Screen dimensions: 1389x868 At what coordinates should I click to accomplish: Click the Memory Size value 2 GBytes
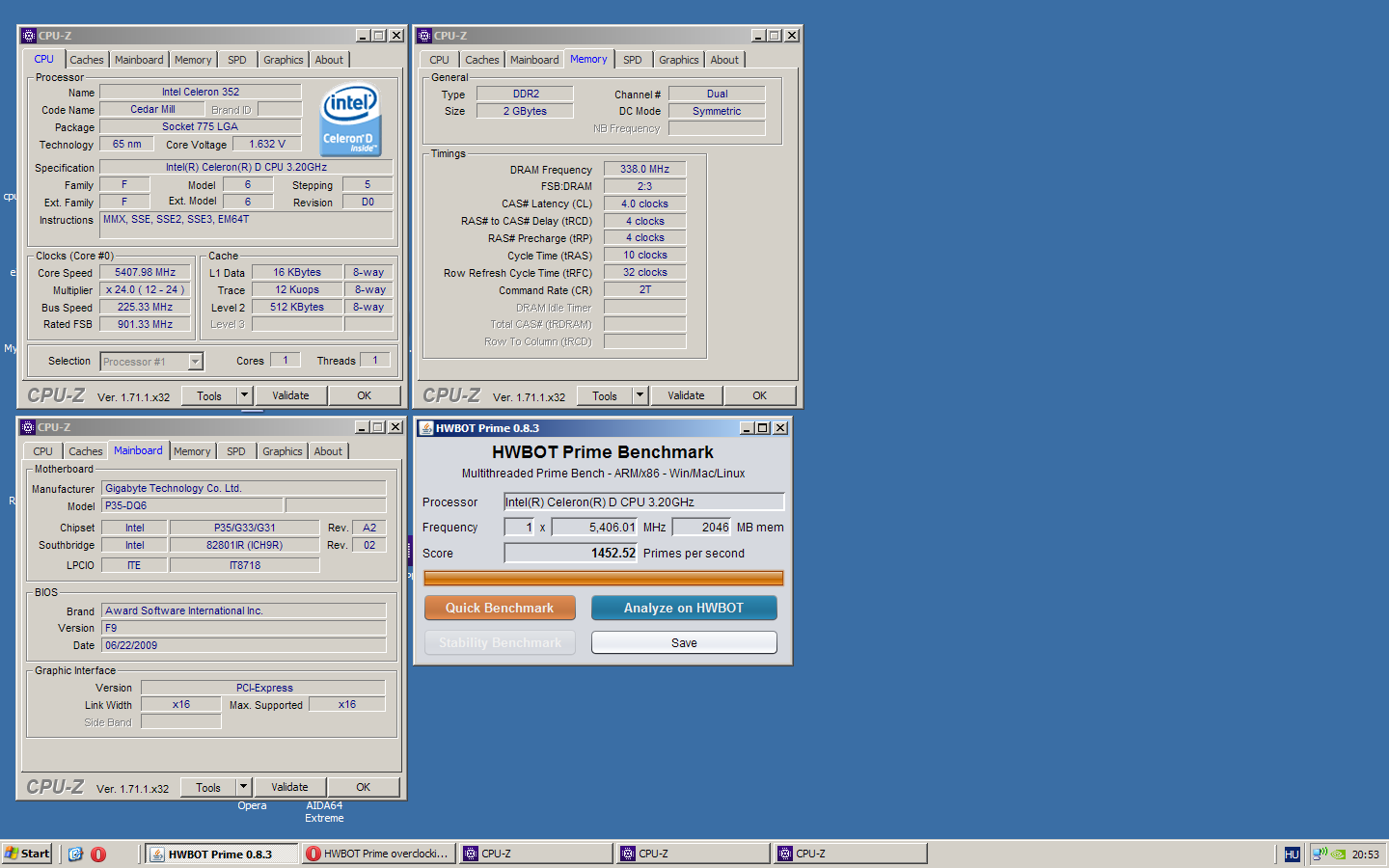click(525, 111)
